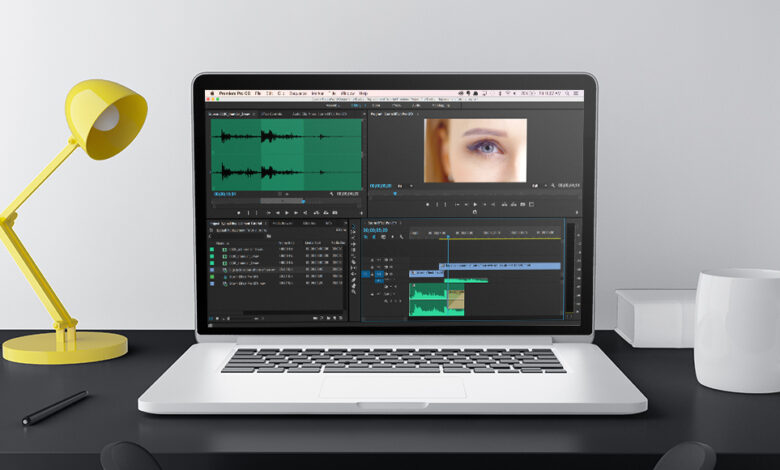780x470 pixels.
Task: Select the Selection tool in Tools panel
Action: coord(354,226)
